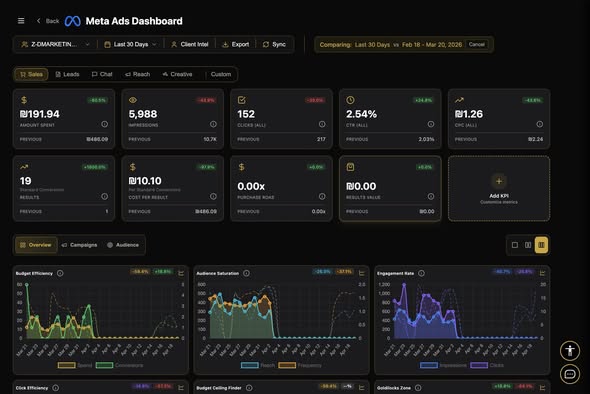Screen dimensions: 590x394
Task: Open the Audience view tab
Action: click(x=123, y=245)
